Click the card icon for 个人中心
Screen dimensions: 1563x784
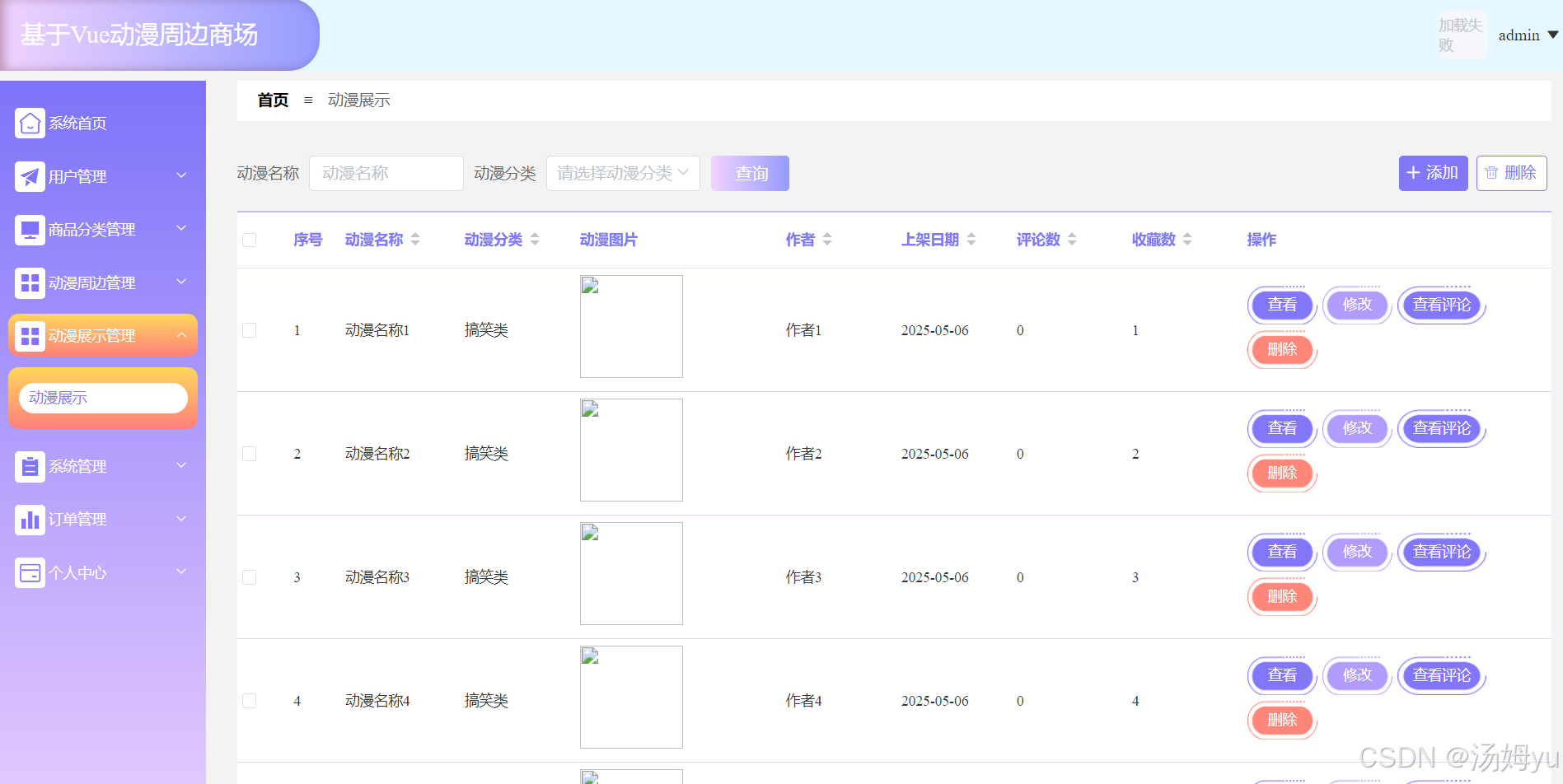(30, 573)
